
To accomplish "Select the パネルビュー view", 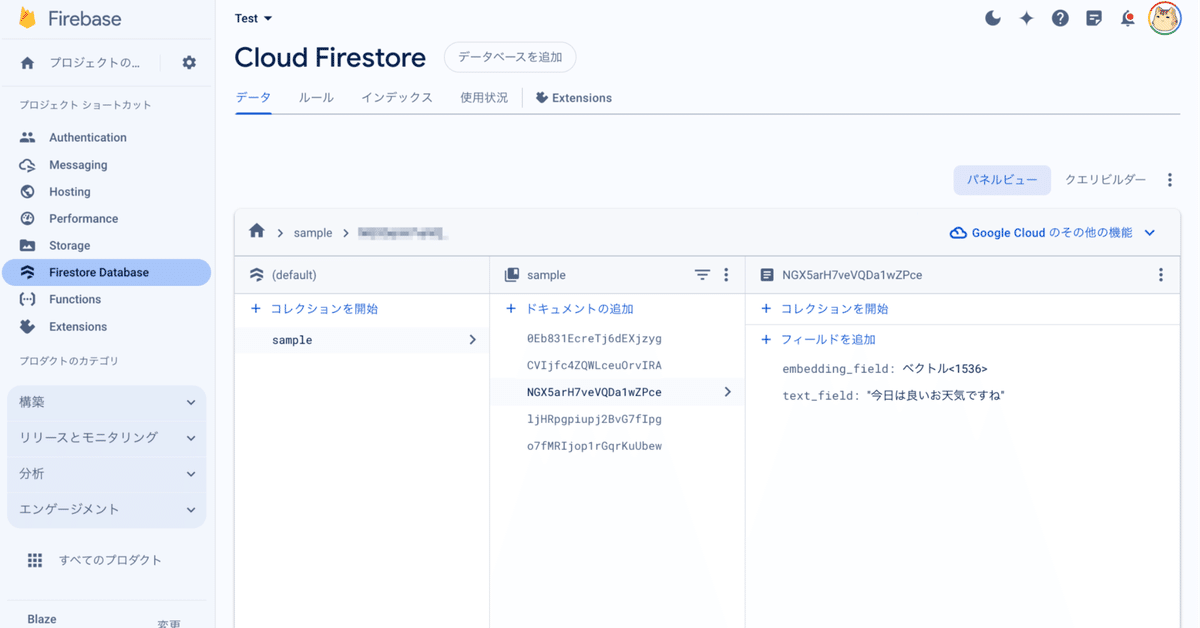I will pyautogui.click(x=1002, y=180).
